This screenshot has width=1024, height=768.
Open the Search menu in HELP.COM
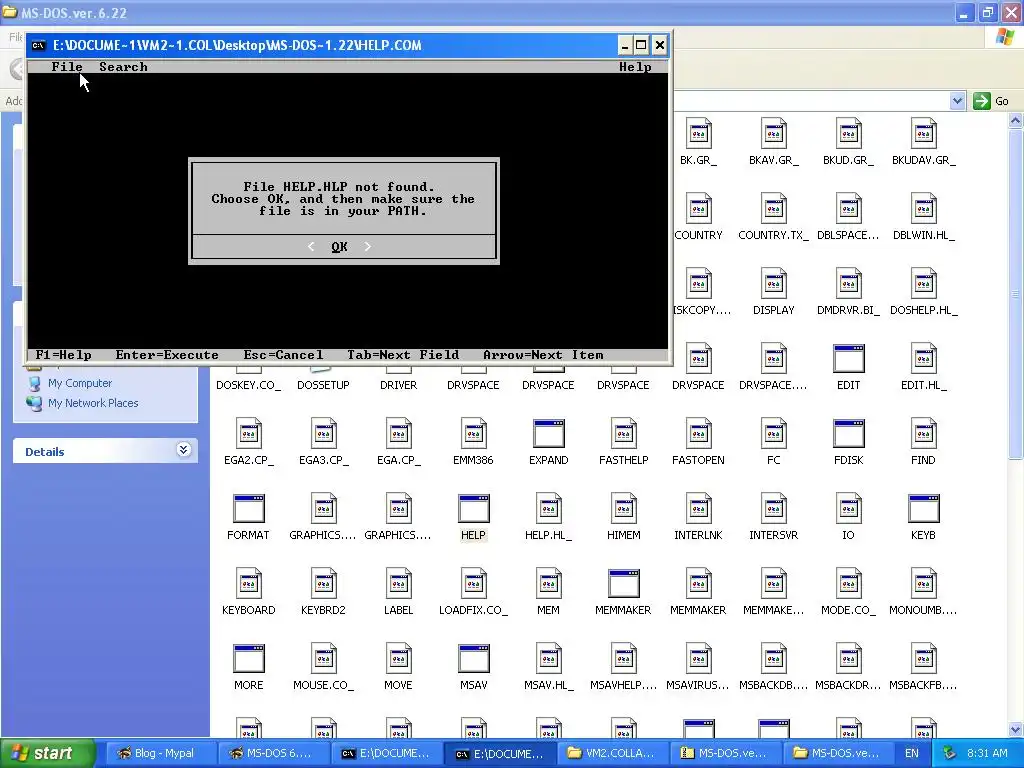pyautogui.click(x=123, y=67)
